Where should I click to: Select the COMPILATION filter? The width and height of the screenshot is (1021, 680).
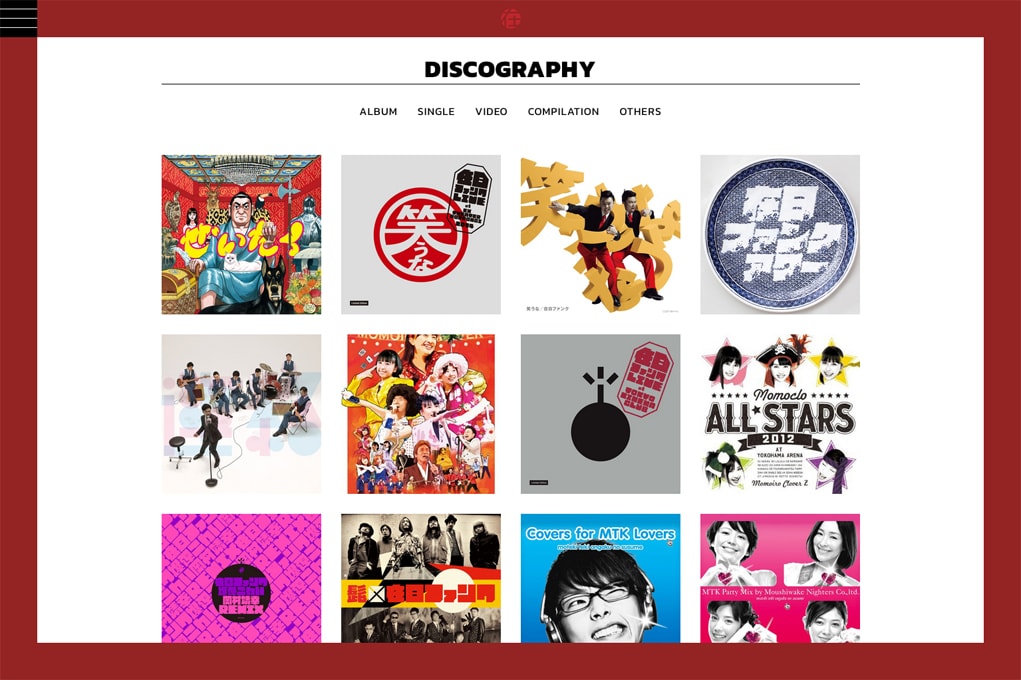563,111
